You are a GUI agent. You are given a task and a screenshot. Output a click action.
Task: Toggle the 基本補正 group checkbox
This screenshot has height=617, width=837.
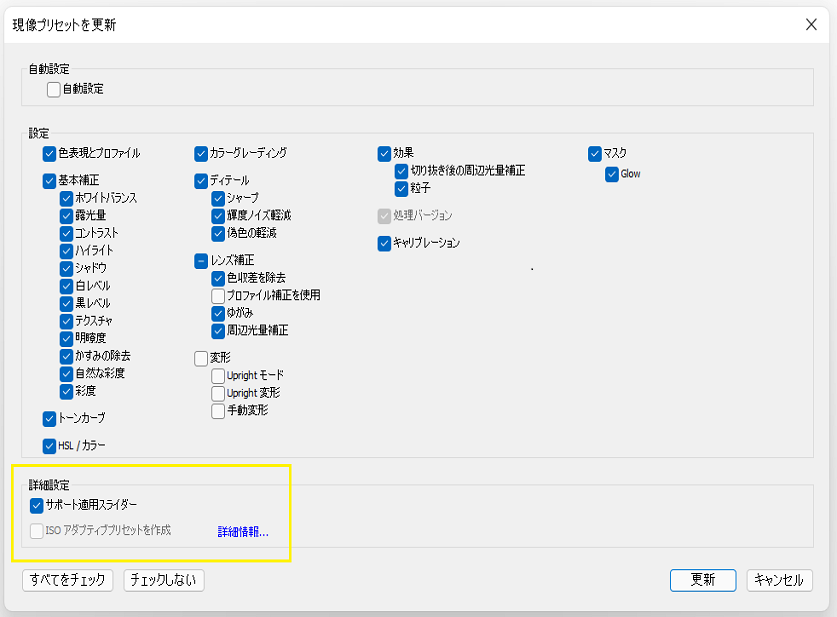pos(49,181)
